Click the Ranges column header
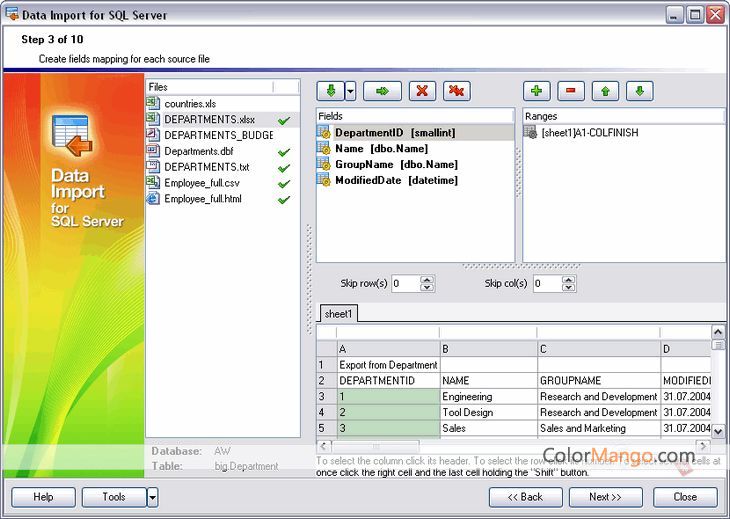The image size is (730, 519). [x=624, y=116]
